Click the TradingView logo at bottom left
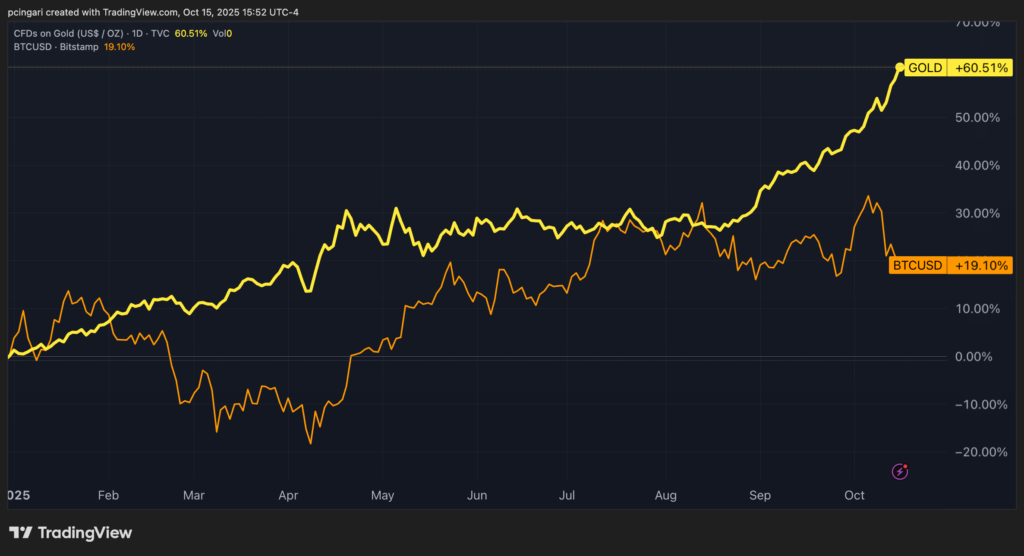 click(x=70, y=533)
